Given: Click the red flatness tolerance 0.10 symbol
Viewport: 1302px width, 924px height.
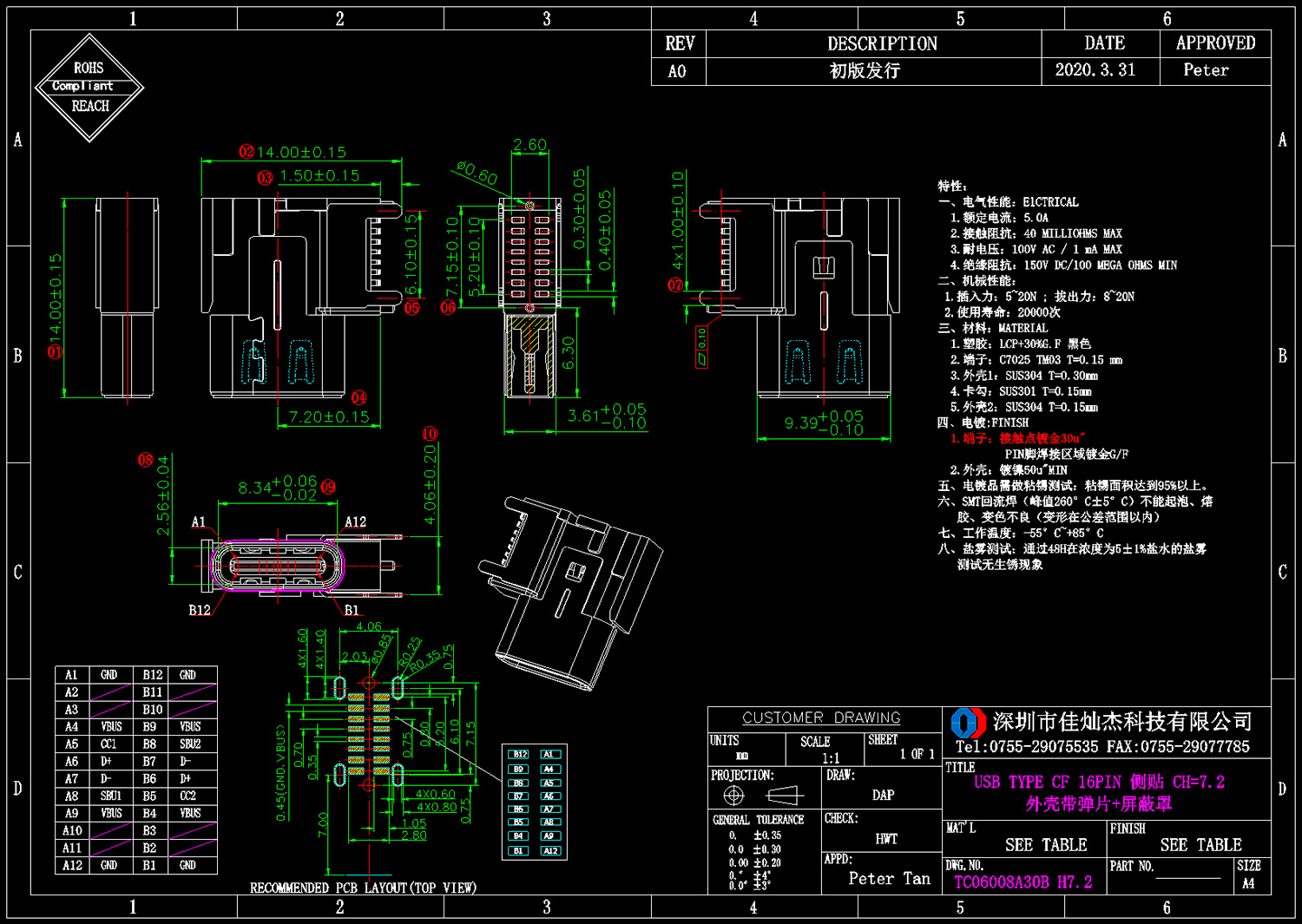Looking at the screenshot, I should 702,347.
